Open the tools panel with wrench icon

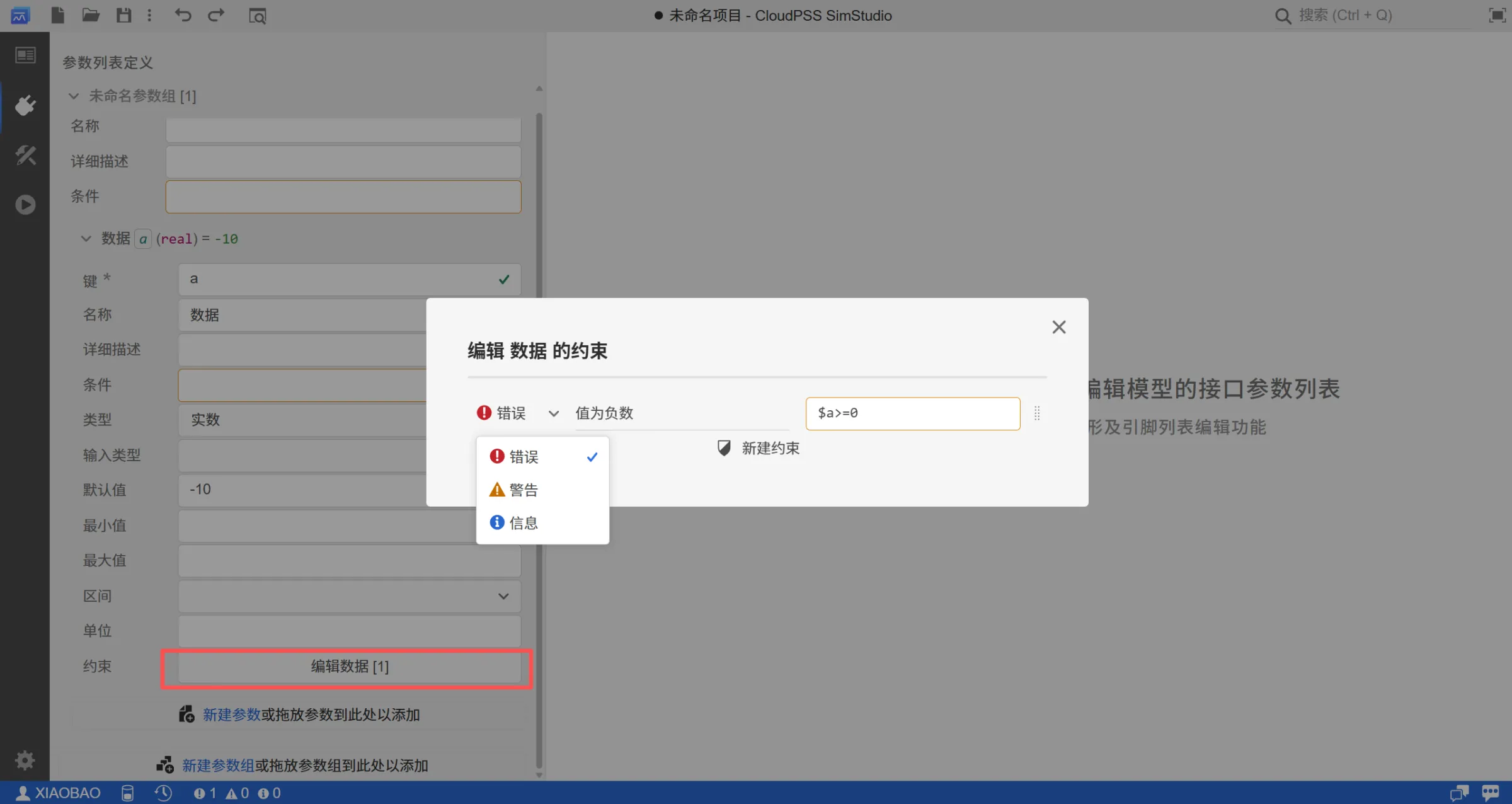coord(25,155)
